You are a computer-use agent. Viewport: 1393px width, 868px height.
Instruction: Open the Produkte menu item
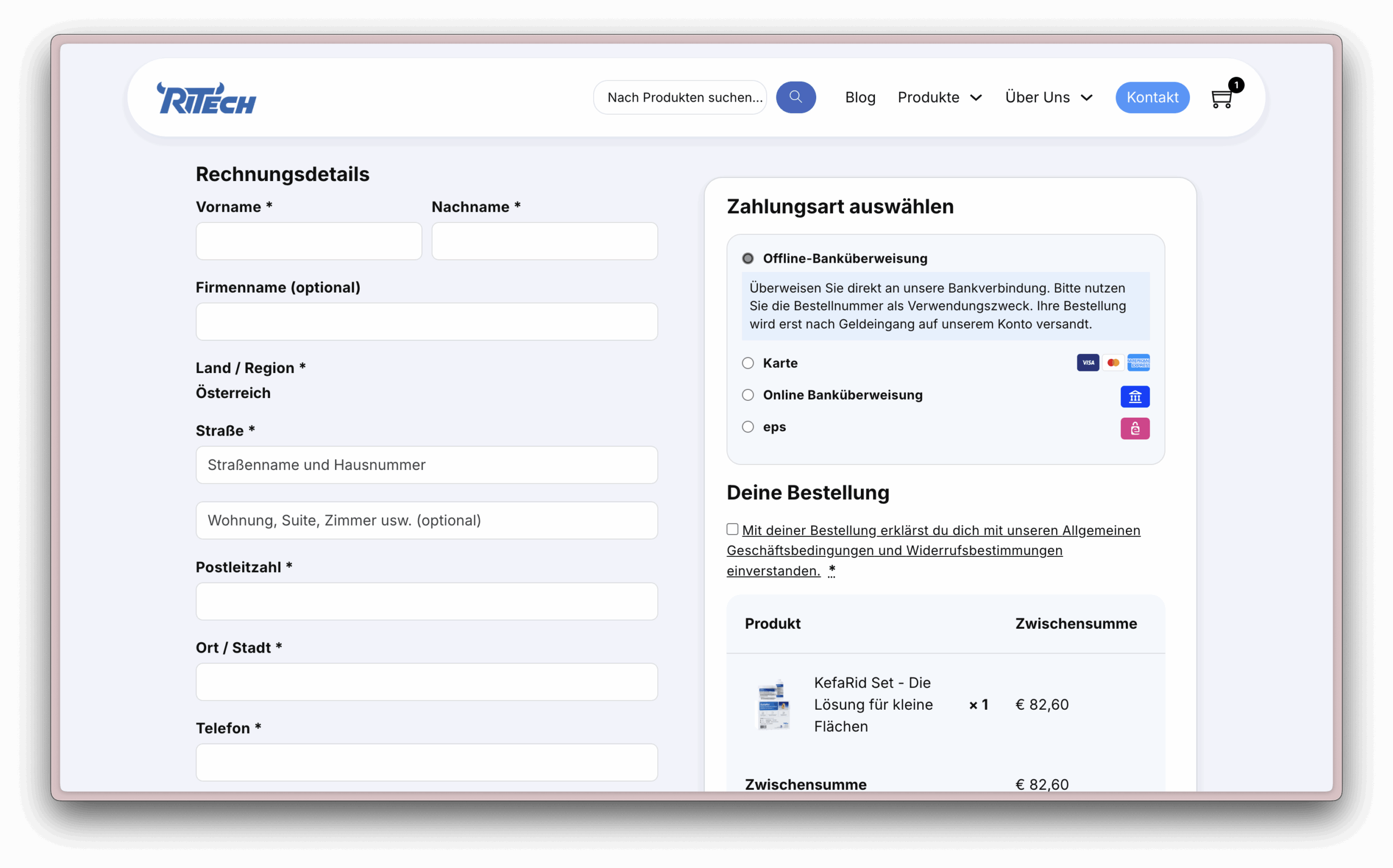(928, 97)
